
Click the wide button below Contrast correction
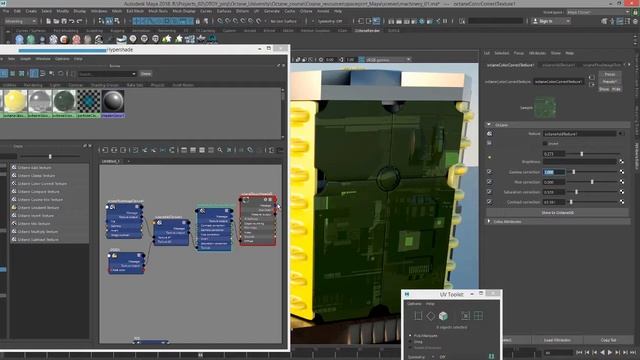558,213
